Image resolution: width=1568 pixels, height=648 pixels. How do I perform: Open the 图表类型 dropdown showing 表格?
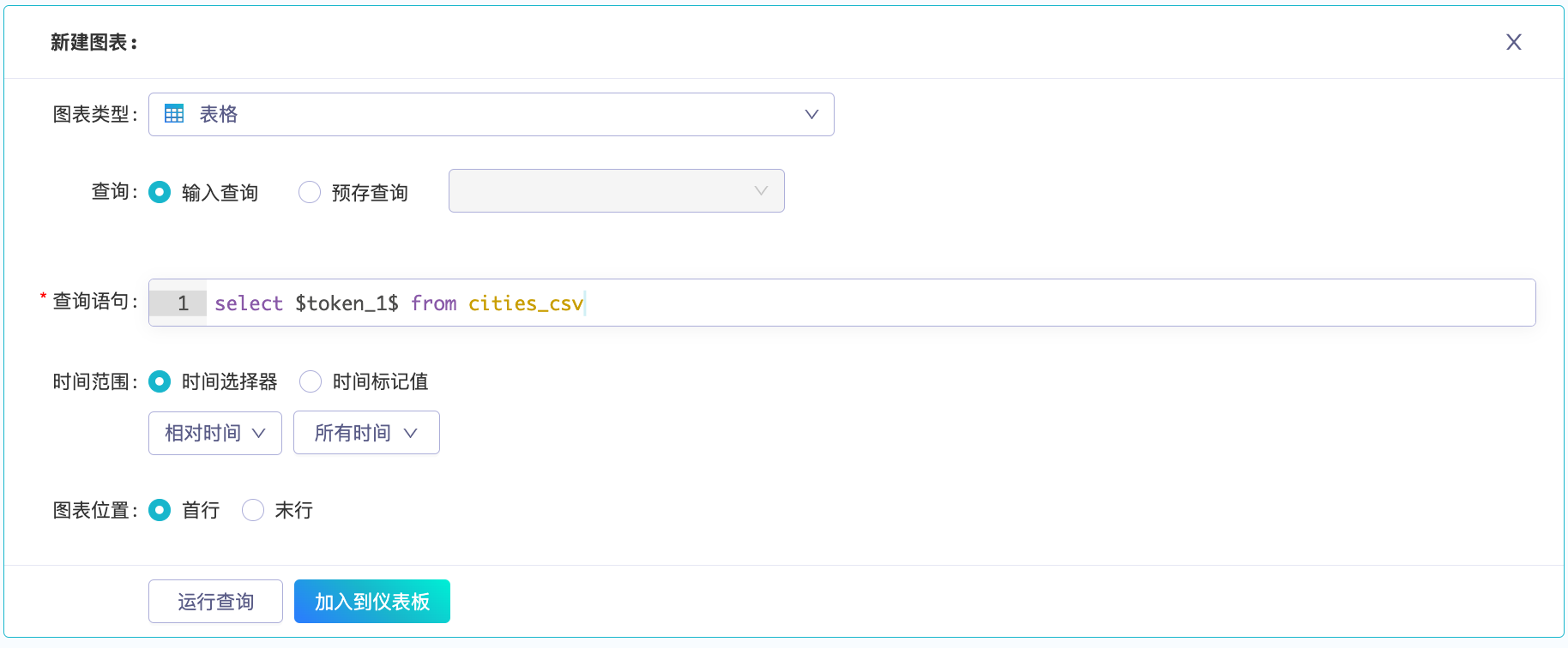point(491,114)
